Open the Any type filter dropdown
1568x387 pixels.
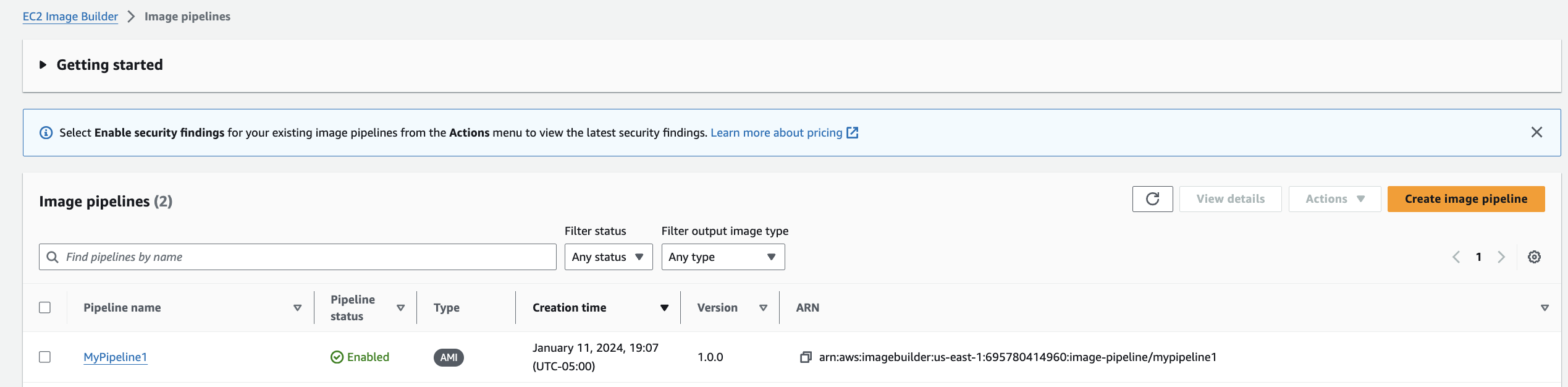[722, 257]
